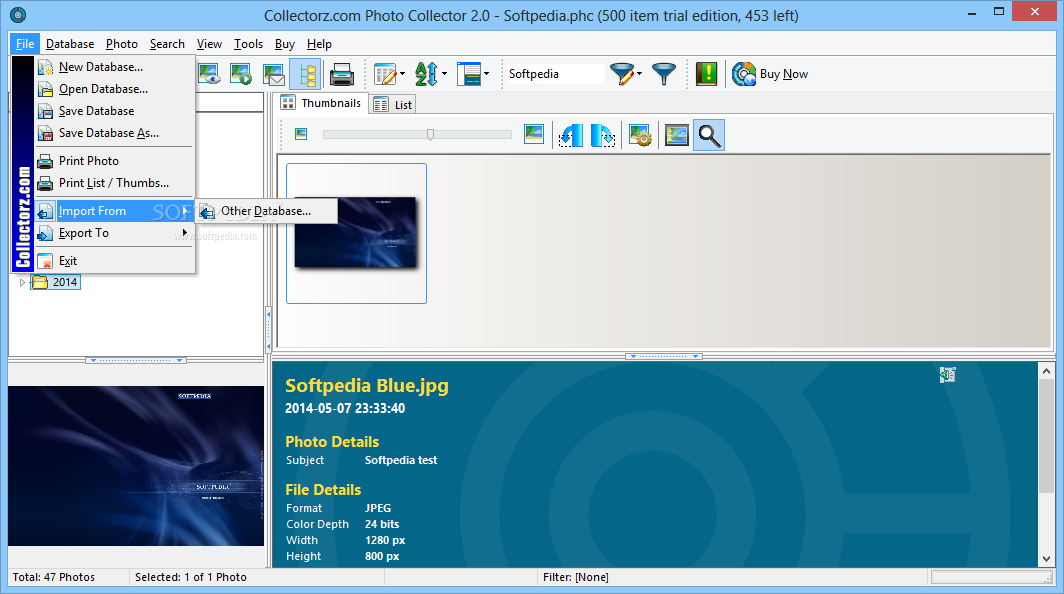Click the large photo preview at bottom-left
Image resolution: width=1064 pixels, height=594 pixels.
coord(136,466)
